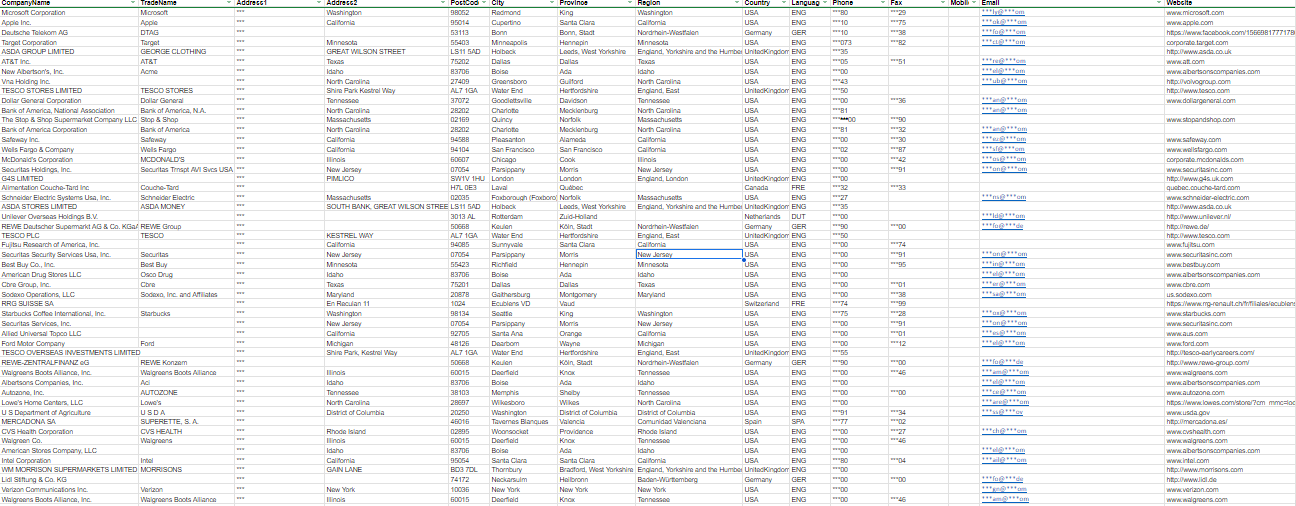Click the masked email link in Verizon Communications row
Screen dimensions: 1296x506
[x=1004, y=490]
